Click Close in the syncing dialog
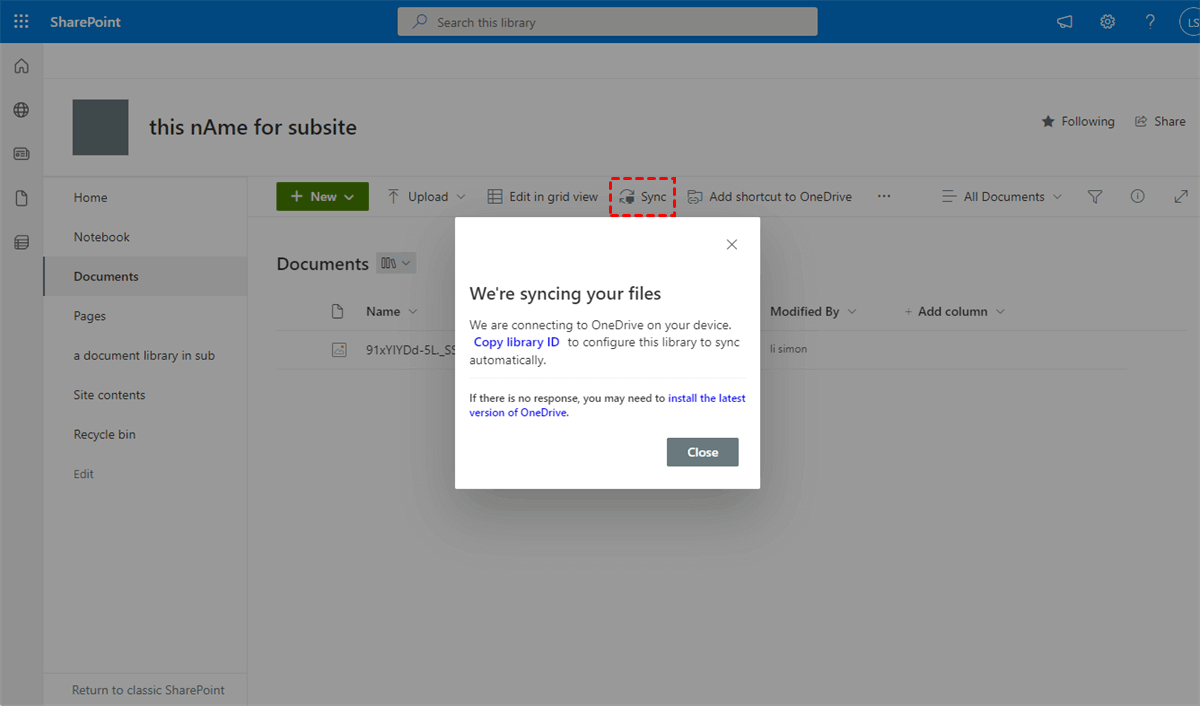Screen dimensions: 1200x706 (x=702, y=451)
